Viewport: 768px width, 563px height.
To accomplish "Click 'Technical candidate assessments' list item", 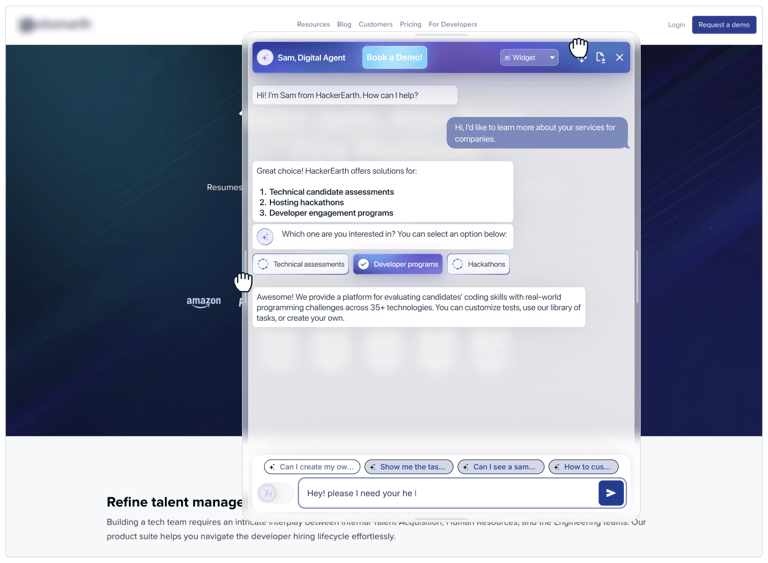I will (331, 192).
